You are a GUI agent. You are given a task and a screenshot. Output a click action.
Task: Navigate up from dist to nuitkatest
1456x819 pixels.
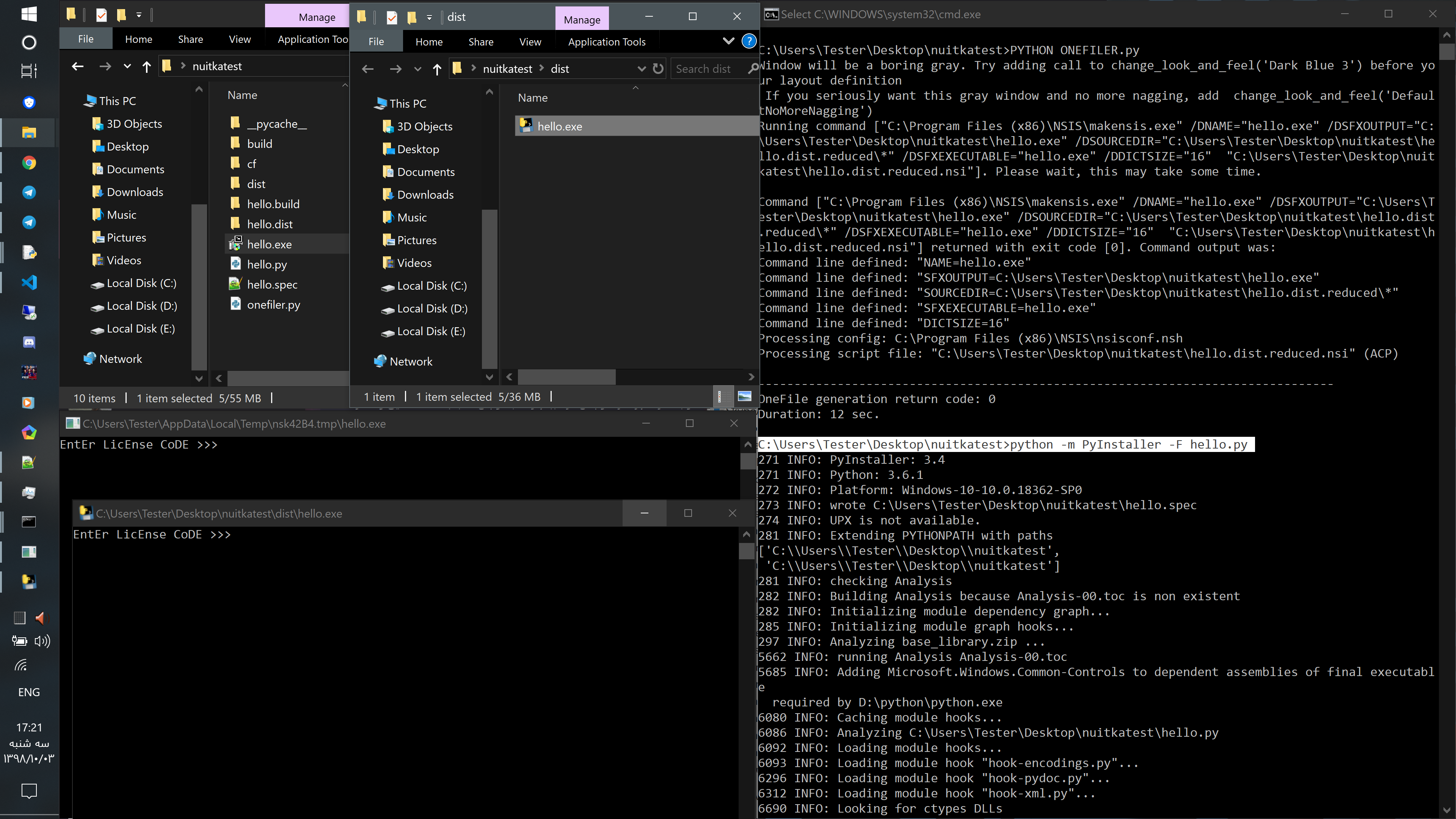point(437,69)
